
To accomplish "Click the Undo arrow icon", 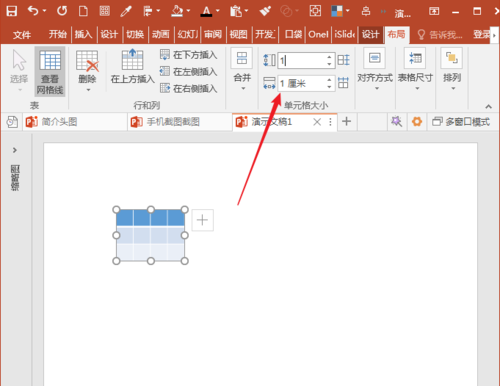I will pyautogui.click(x=33, y=11).
